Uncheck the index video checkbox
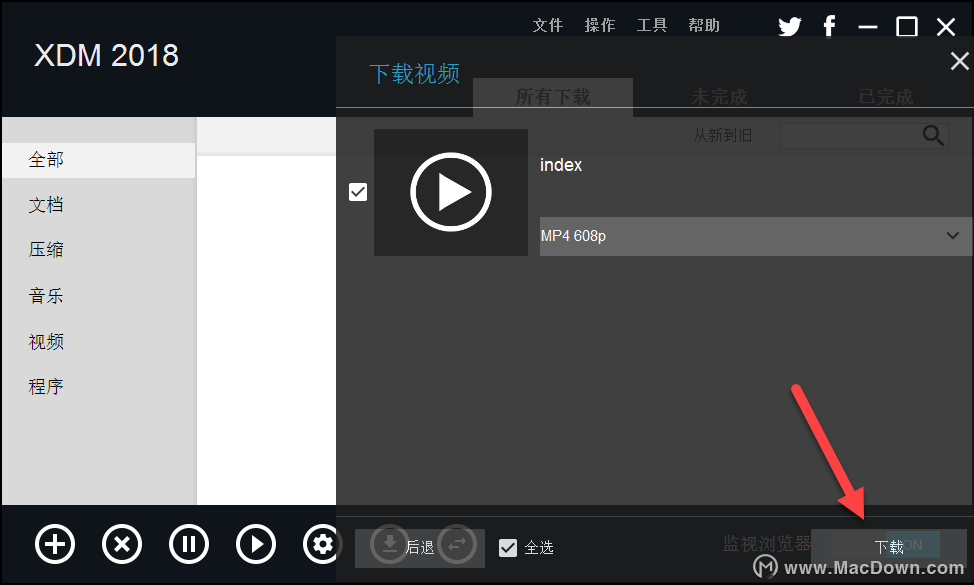Viewport: 974px width, 585px height. 358,192
